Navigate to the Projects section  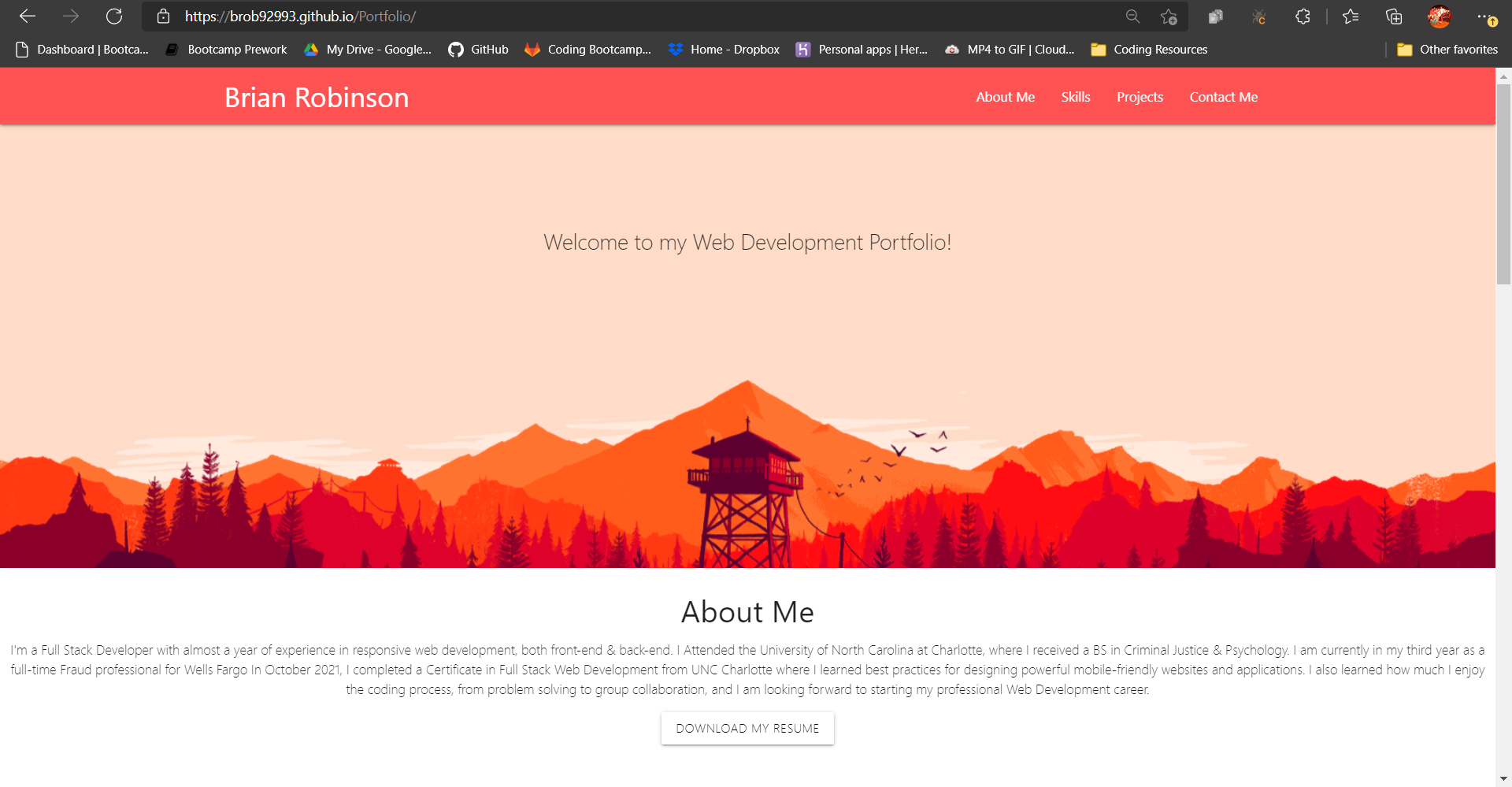click(1140, 97)
